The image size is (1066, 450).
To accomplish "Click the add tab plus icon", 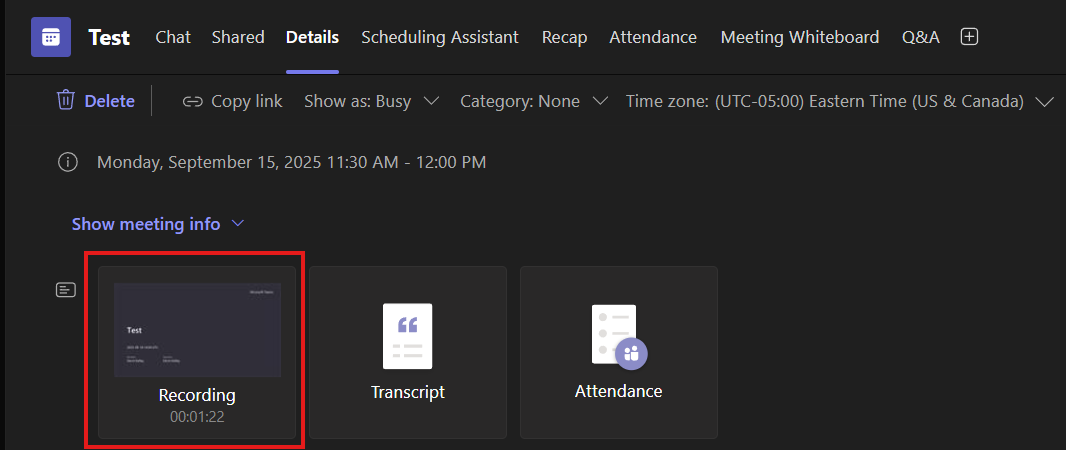I will [x=968, y=37].
